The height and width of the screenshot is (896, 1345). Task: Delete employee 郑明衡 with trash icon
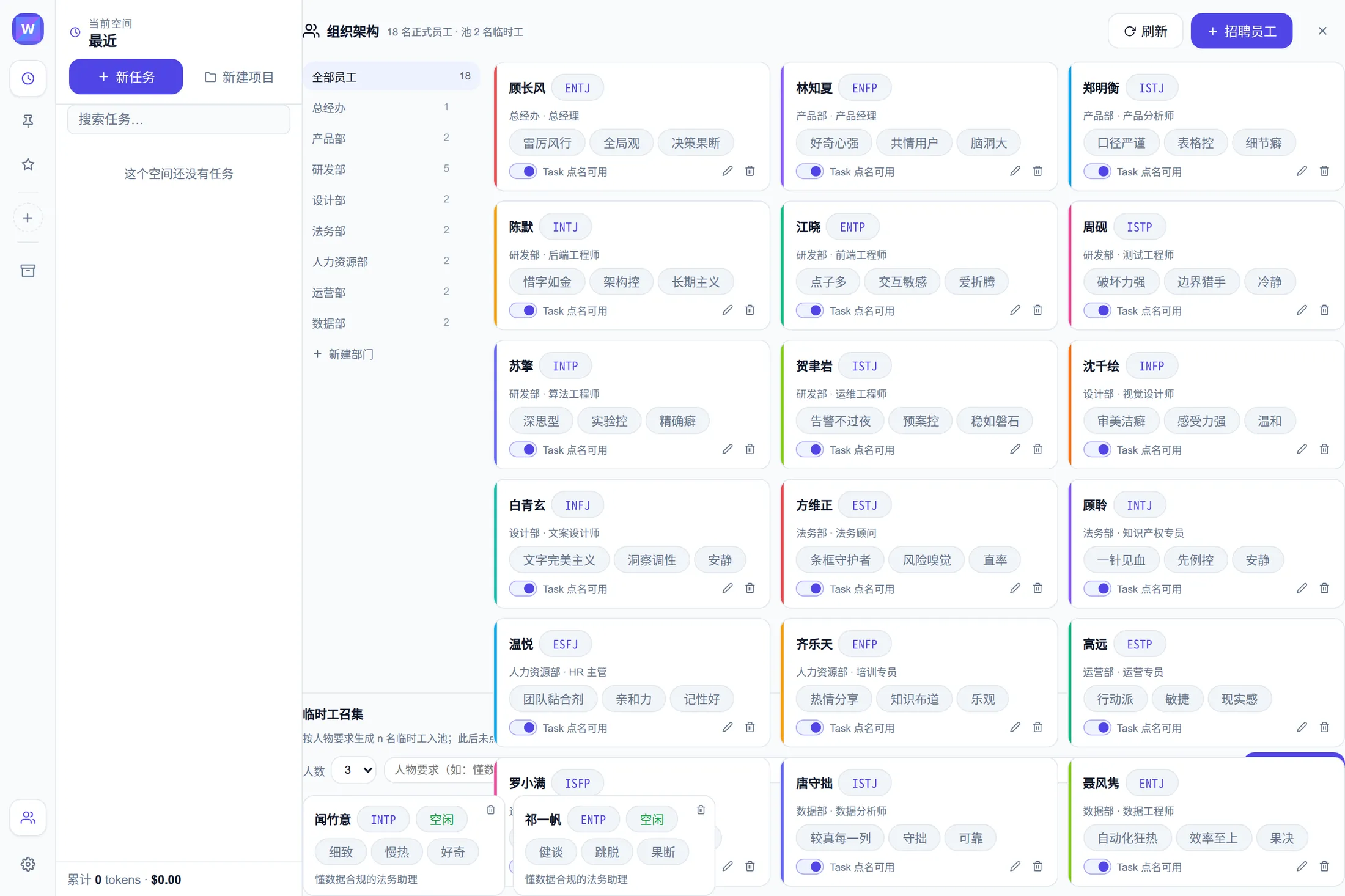1324,171
